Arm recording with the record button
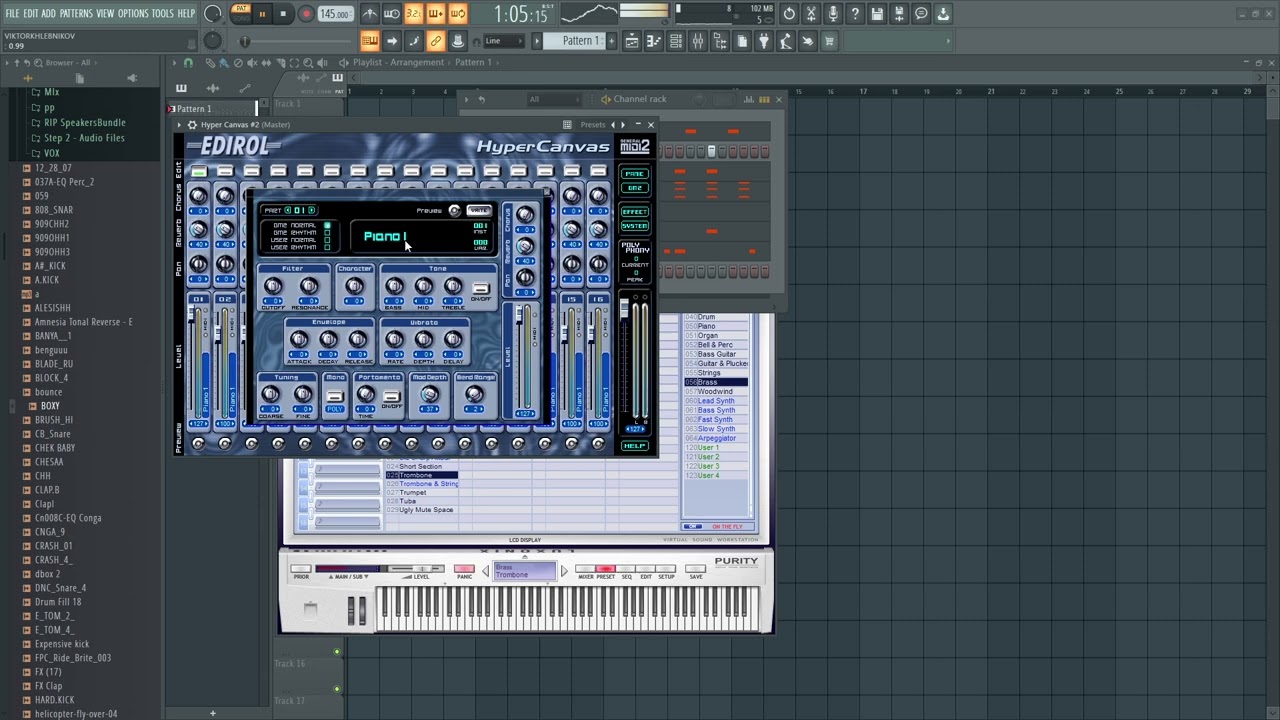Viewport: 1280px width, 720px height. pyautogui.click(x=307, y=14)
